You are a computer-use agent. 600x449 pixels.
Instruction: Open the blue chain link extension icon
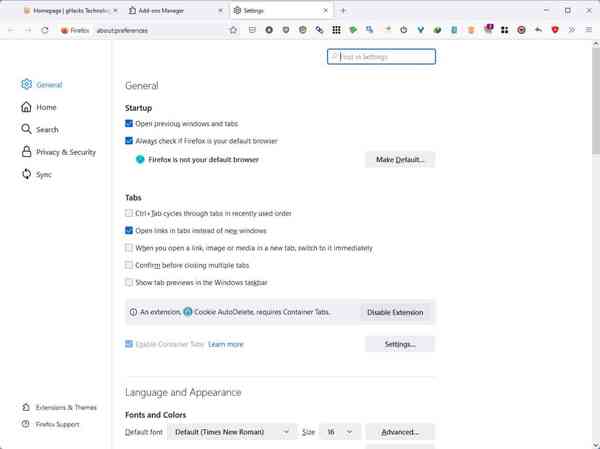click(x=319, y=30)
